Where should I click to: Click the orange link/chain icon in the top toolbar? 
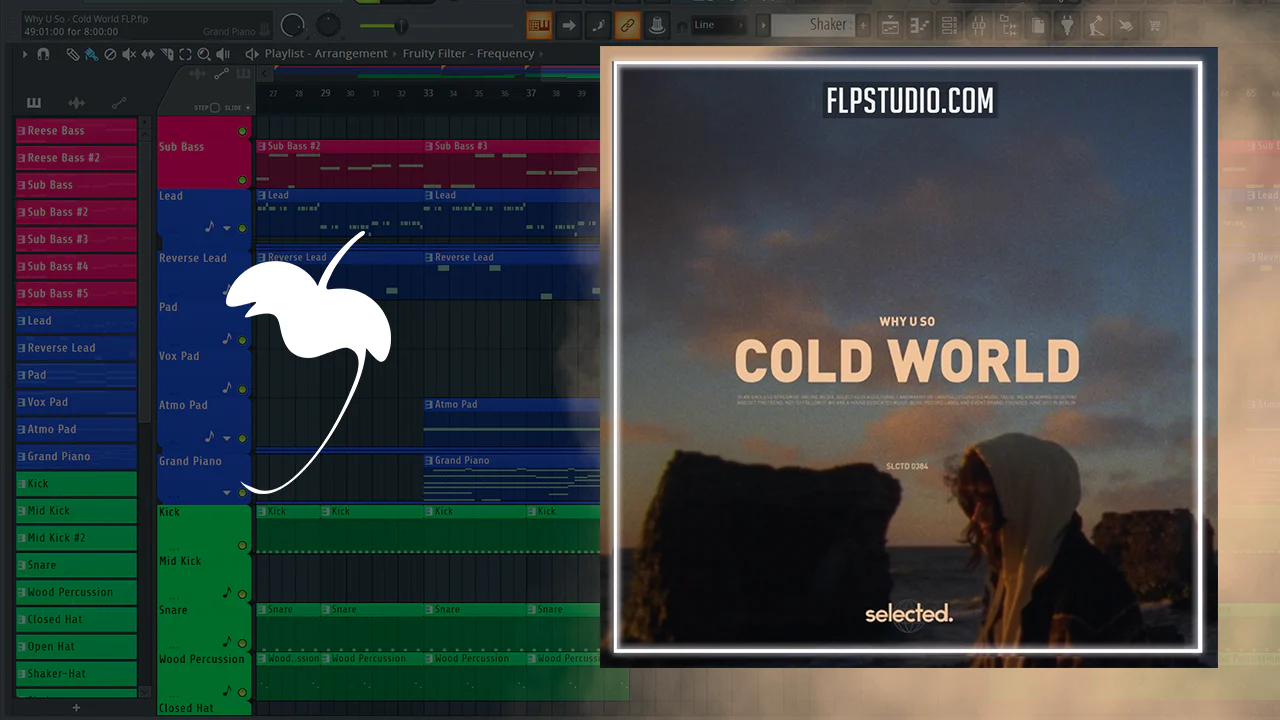[x=628, y=25]
